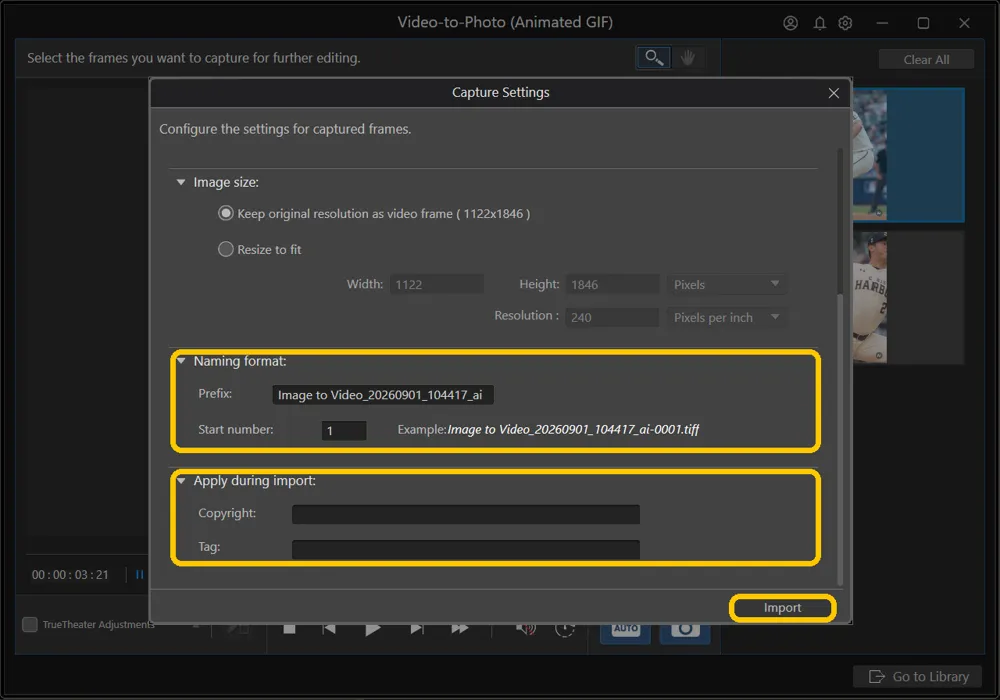Click the Start number field
Screen dimensions: 1000x700
pos(344,430)
